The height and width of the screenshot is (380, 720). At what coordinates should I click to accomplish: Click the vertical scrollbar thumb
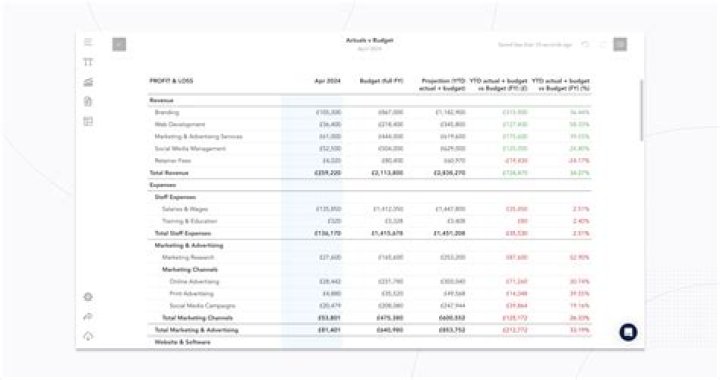[641, 110]
